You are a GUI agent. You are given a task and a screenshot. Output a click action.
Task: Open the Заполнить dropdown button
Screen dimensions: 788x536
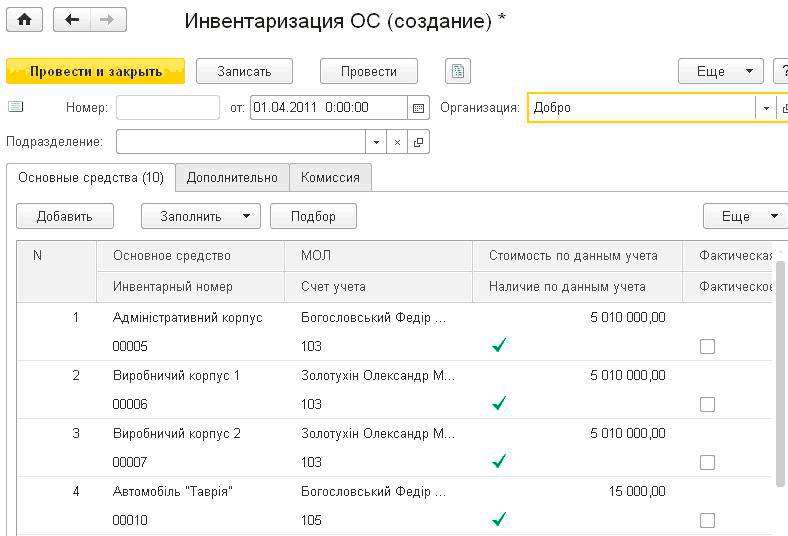click(x=201, y=216)
